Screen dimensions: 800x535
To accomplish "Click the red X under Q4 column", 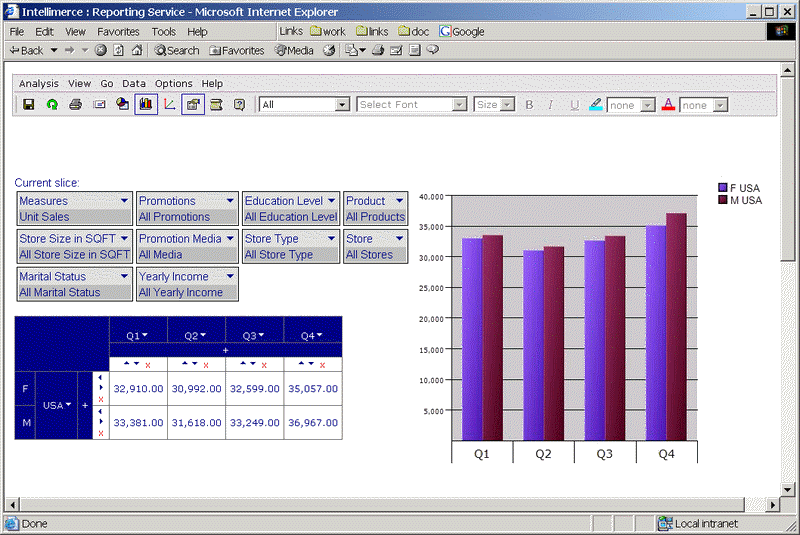I will [322, 365].
